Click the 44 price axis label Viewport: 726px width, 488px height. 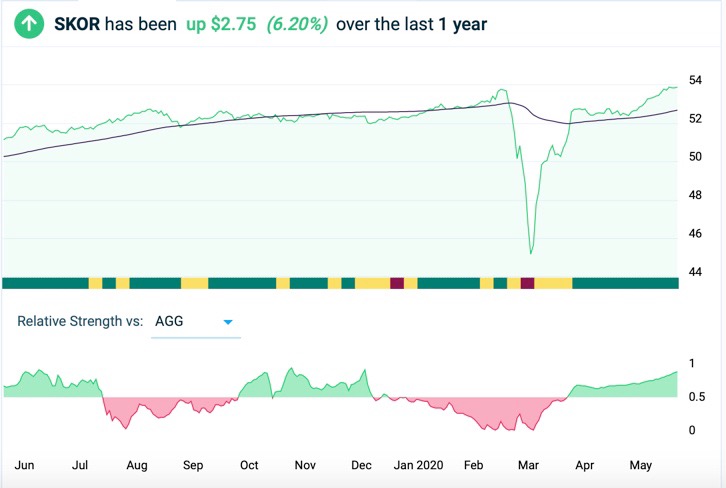[695, 273]
